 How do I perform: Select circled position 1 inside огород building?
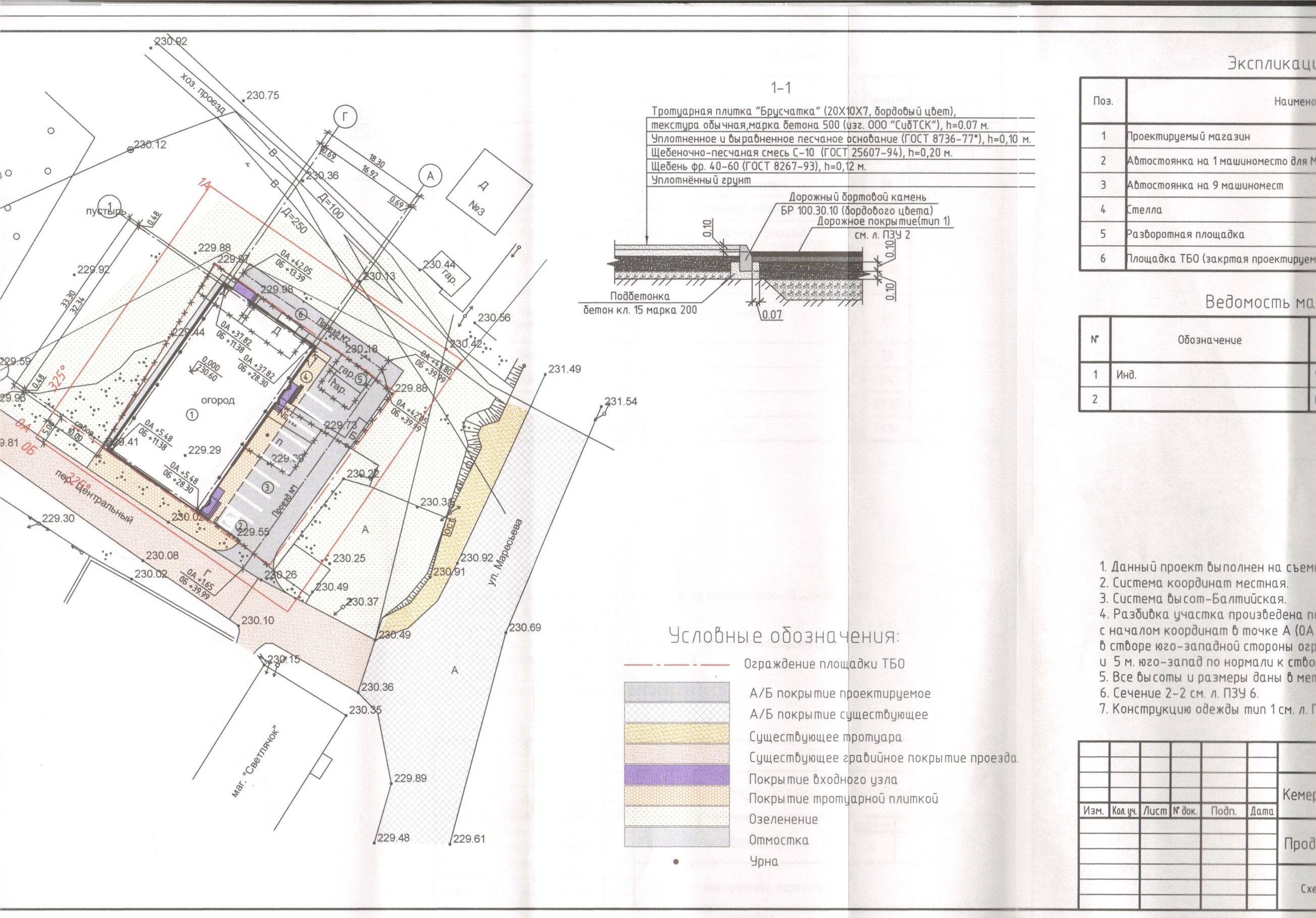click(x=192, y=414)
